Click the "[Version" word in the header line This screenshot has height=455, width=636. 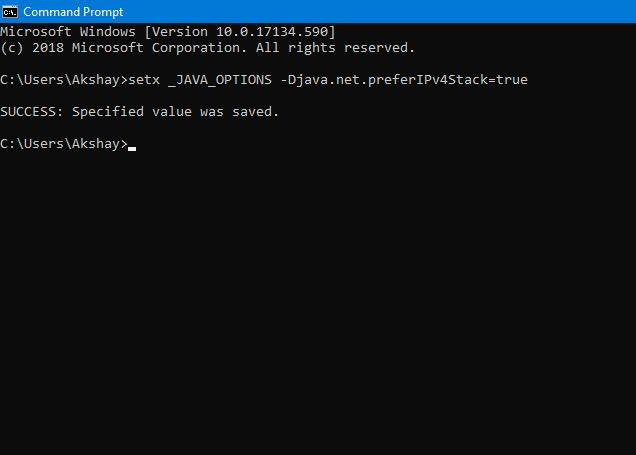[176, 32]
